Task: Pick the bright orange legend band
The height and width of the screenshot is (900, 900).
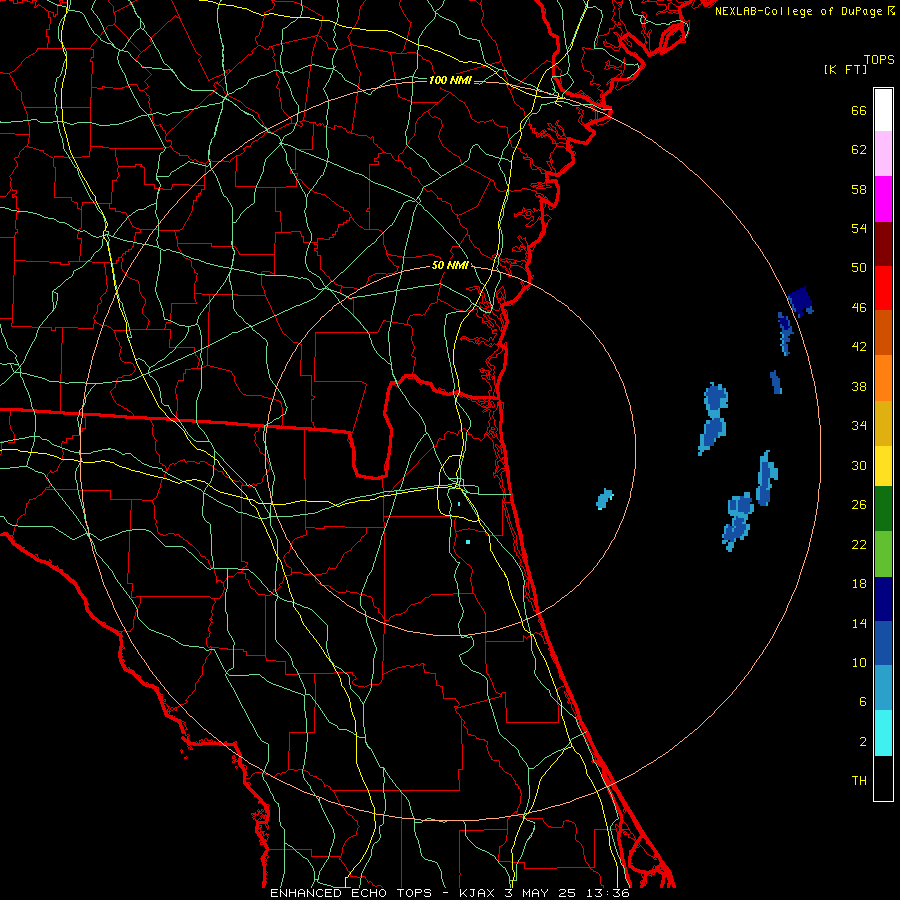Action: click(x=883, y=378)
